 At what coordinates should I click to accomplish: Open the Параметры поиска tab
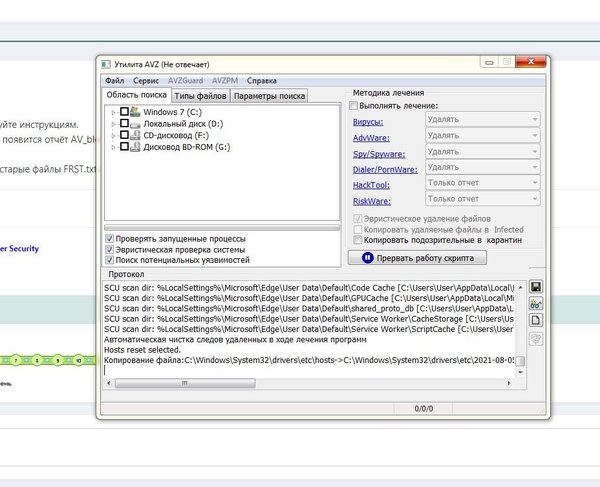click(x=269, y=95)
